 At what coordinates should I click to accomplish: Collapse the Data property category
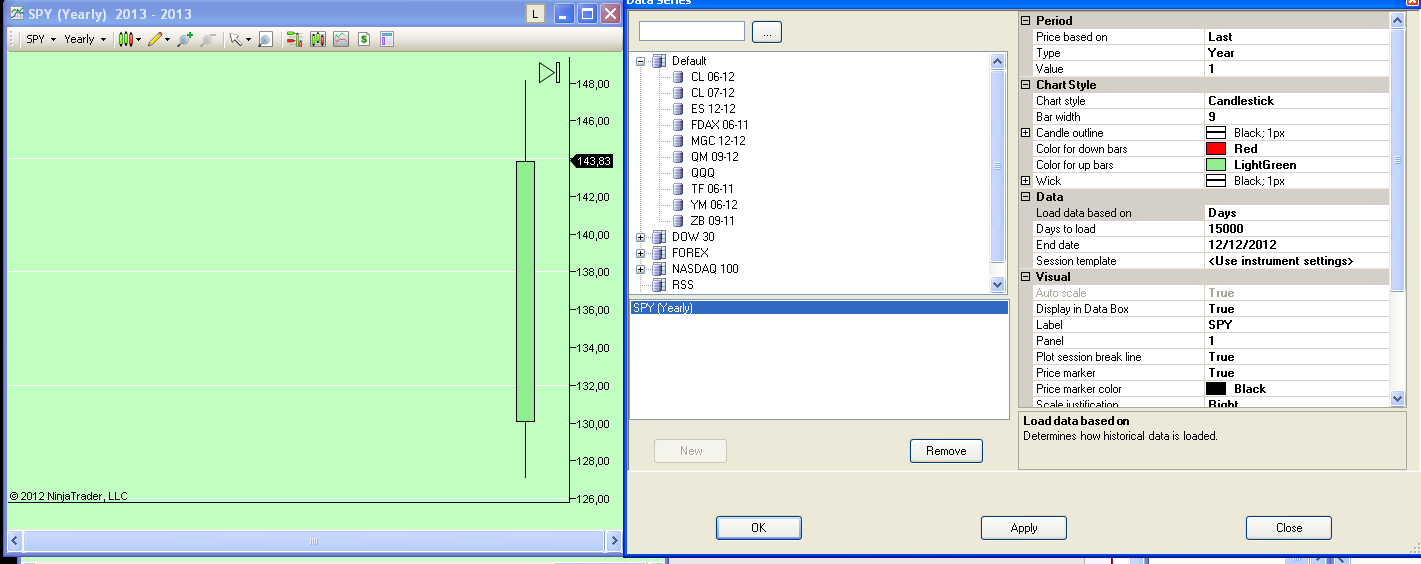coord(1025,197)
